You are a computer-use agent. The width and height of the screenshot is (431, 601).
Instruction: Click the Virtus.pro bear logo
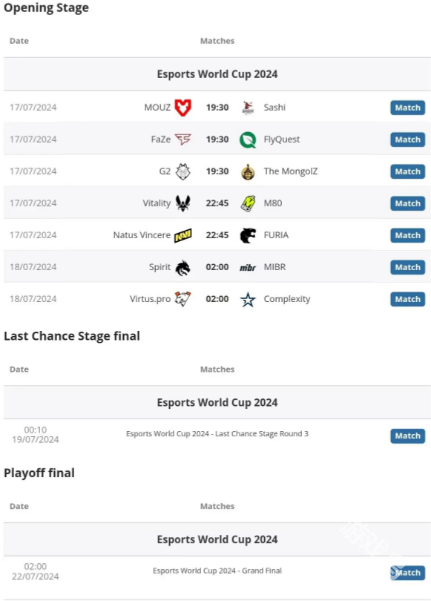click(183, 299)
